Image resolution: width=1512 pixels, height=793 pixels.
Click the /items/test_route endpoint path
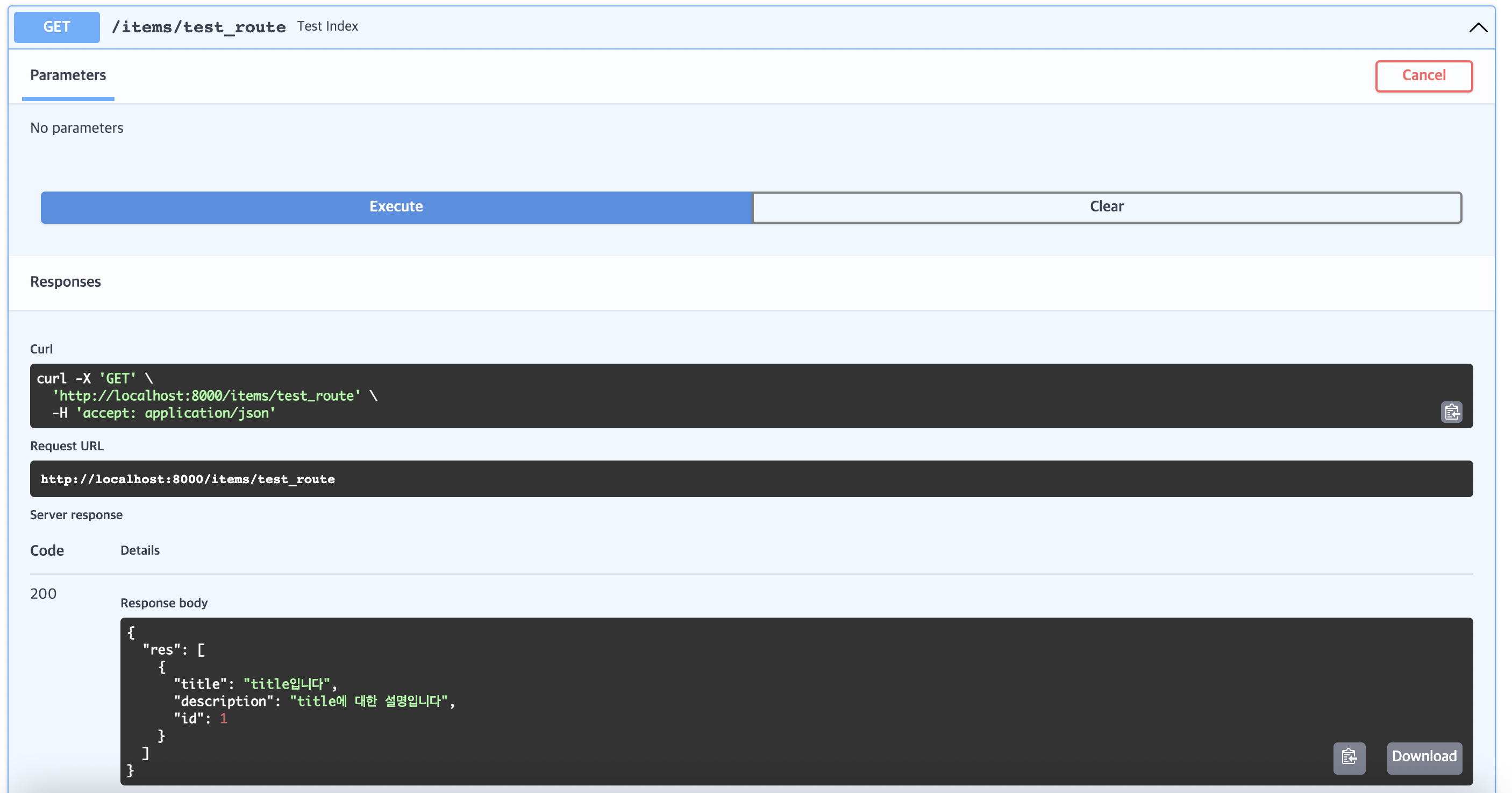click(198, 27)
